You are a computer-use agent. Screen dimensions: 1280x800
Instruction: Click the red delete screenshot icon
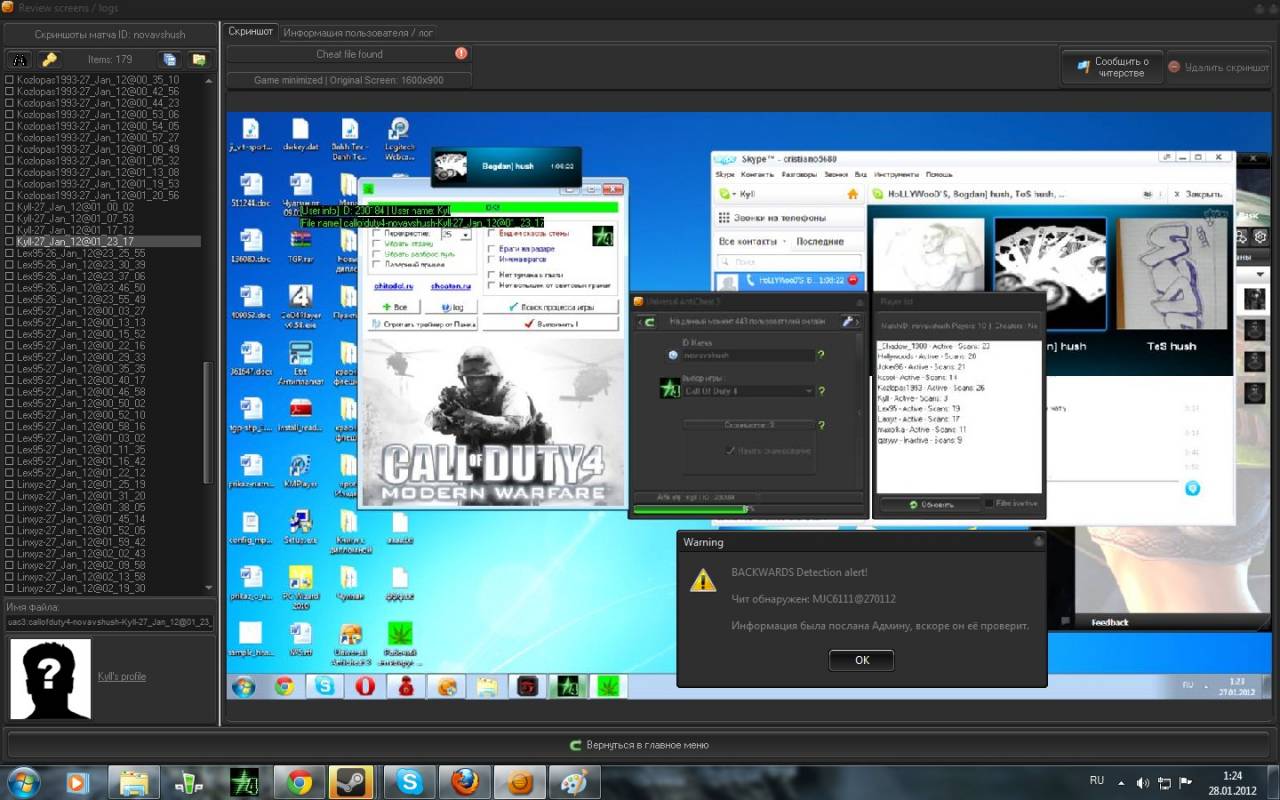[x=1176, y=68]
